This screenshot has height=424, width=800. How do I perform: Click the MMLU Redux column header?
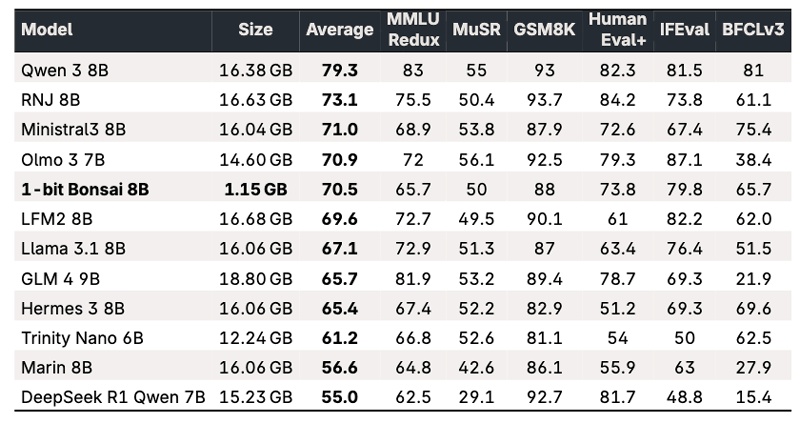[x=411, y=30]
